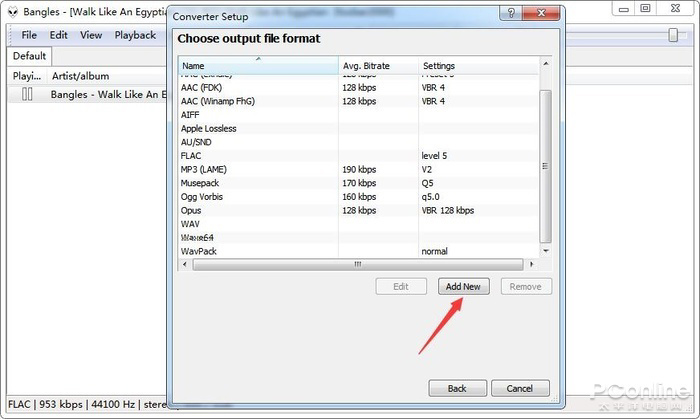
Task: Select the MP3 (LAME) format row
Action: [x=358, y=170]
